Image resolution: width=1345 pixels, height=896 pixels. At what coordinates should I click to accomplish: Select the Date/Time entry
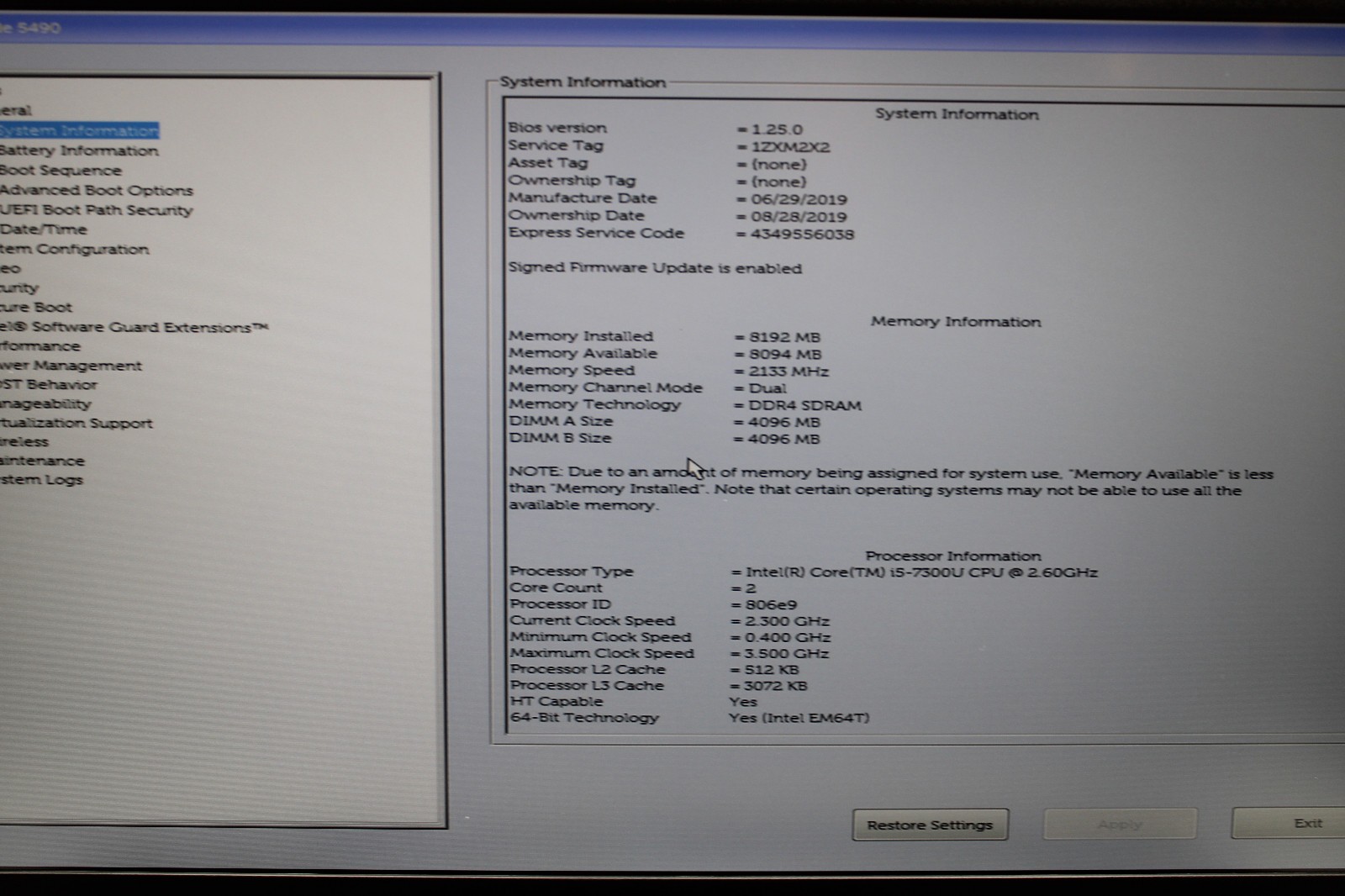click(43, 229)
